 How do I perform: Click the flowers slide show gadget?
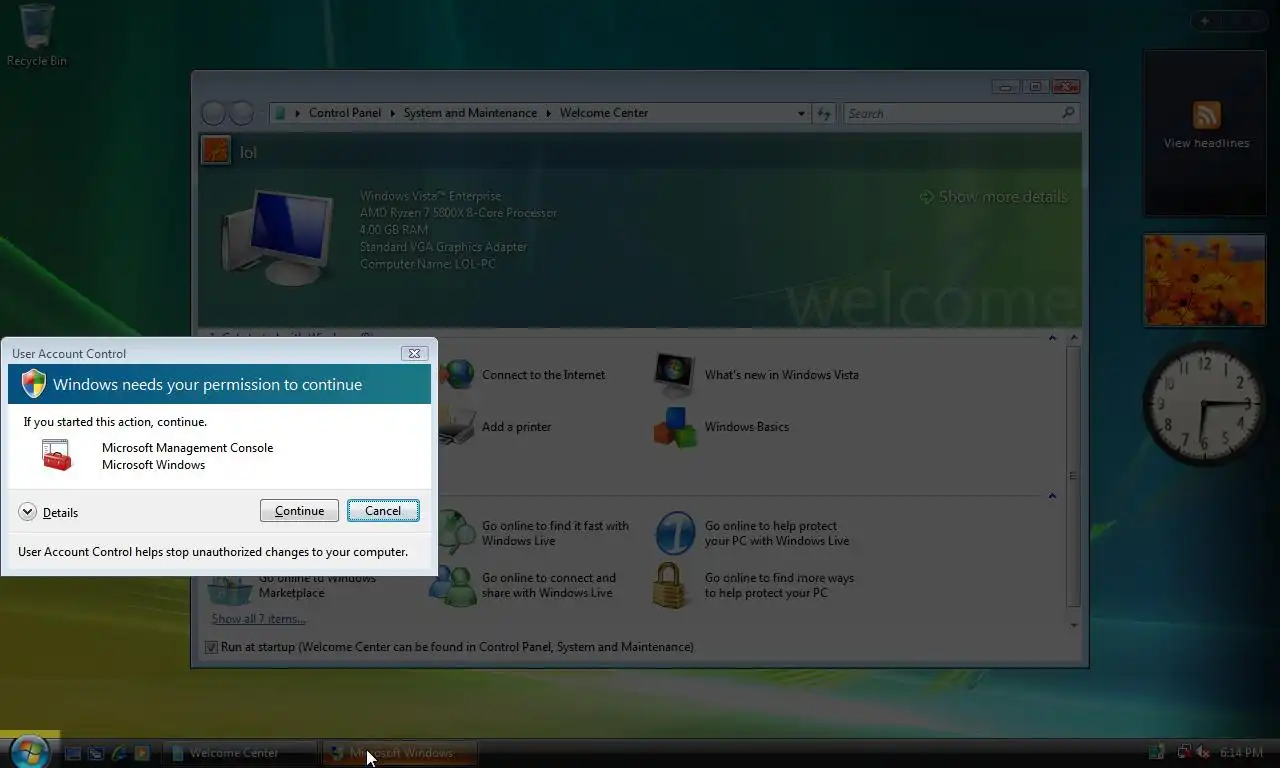1205,280
